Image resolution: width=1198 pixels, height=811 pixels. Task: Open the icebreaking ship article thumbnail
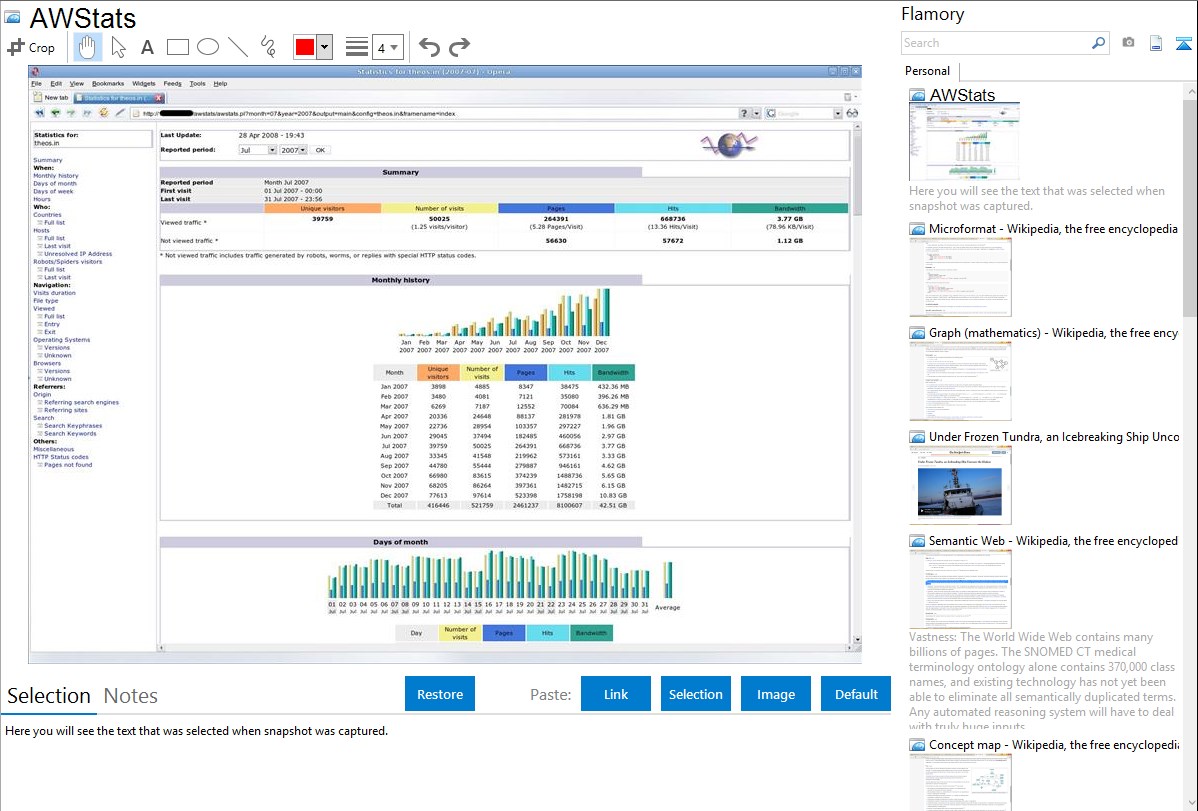click(x=960, y=485)
